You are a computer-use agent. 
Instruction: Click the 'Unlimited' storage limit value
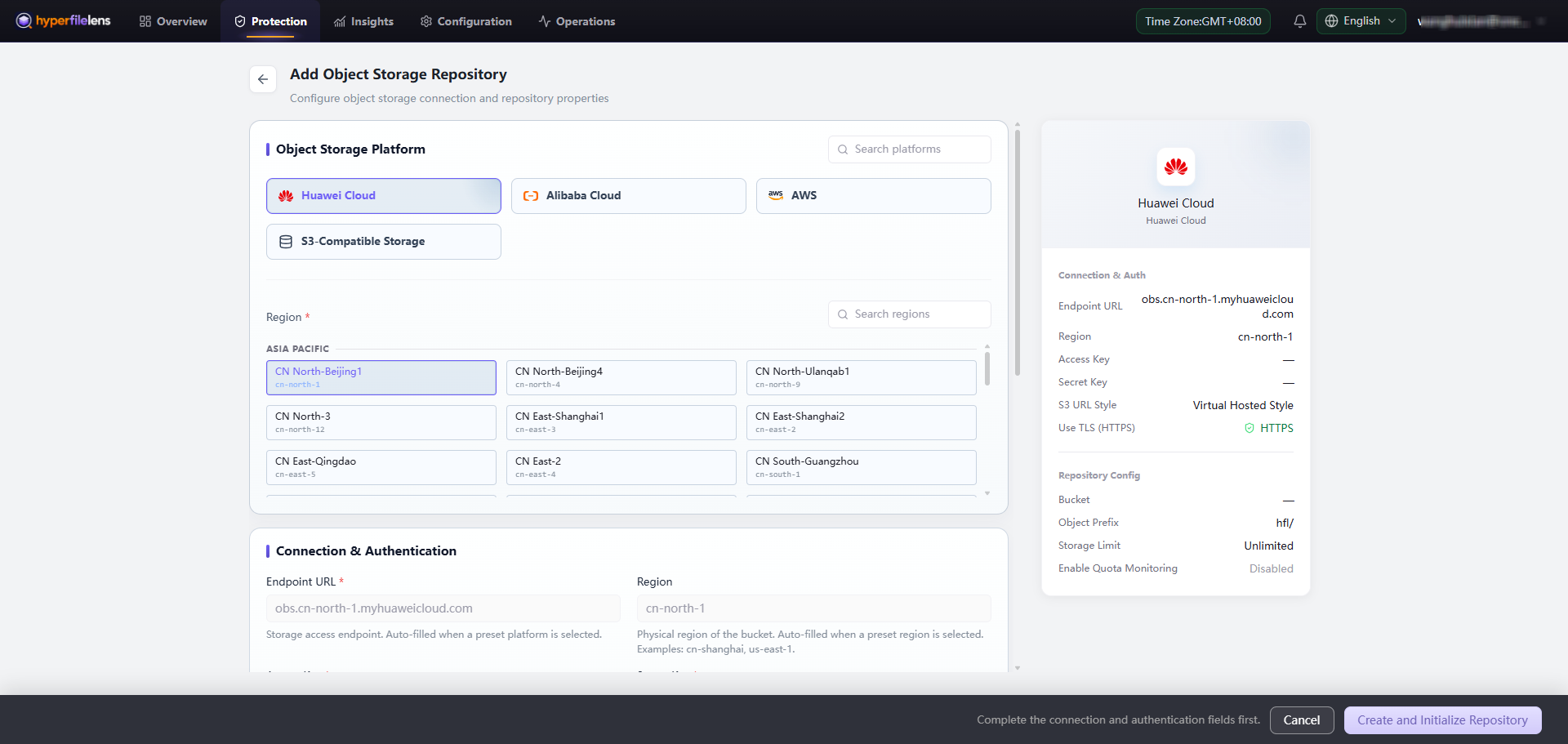(1268, 546)
